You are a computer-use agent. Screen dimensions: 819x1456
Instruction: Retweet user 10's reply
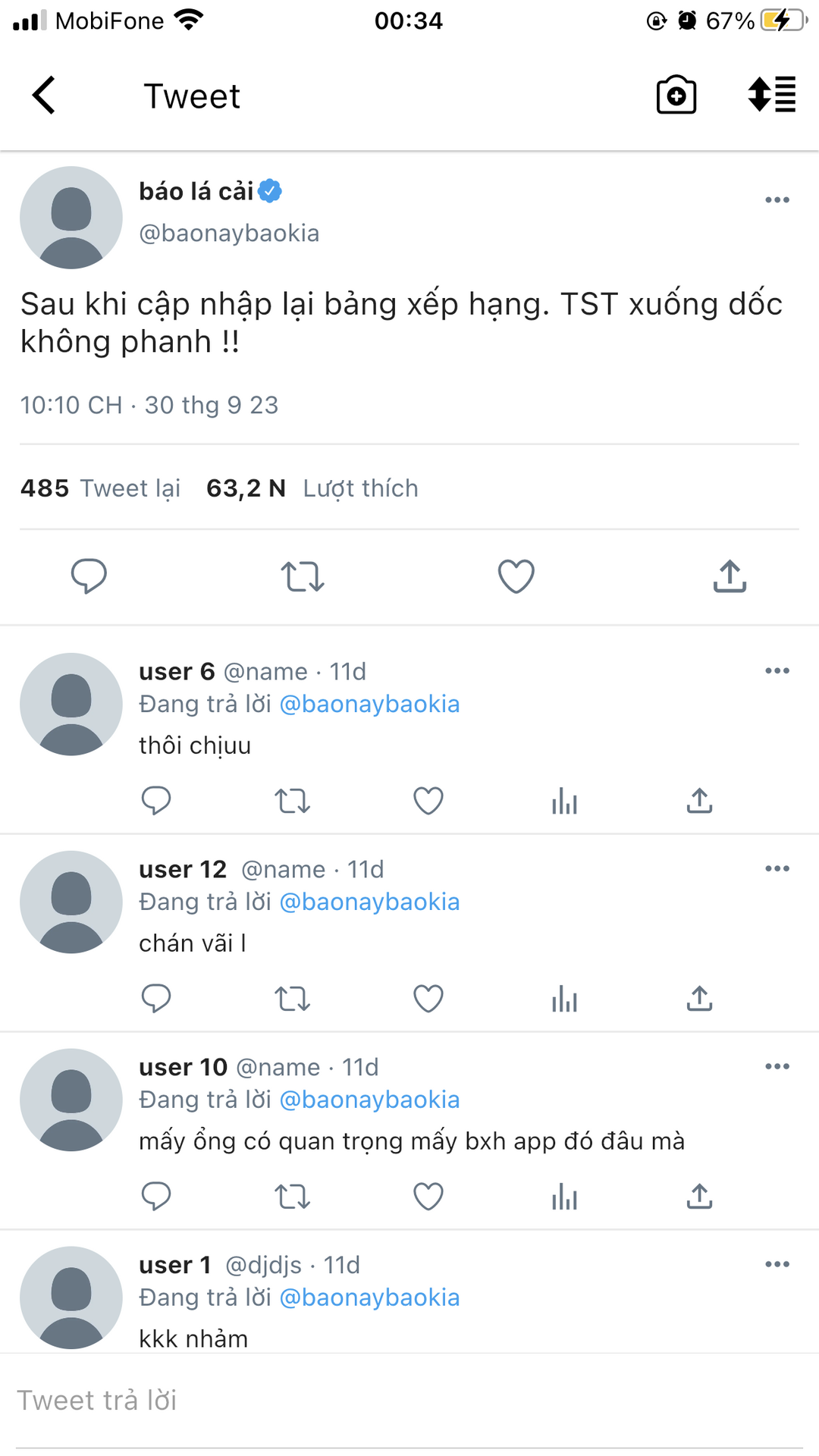point(292,1197)
